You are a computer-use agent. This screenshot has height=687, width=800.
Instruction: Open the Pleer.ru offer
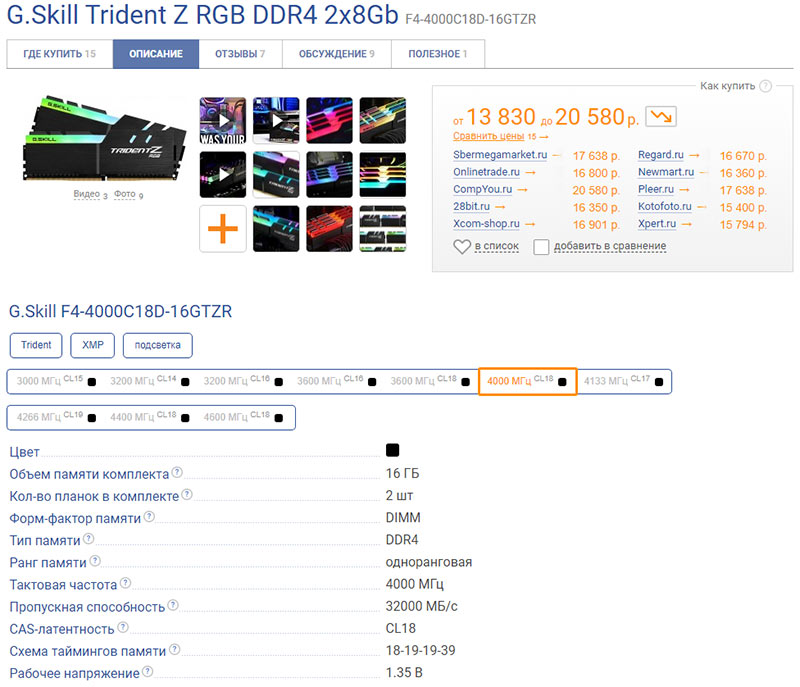(x=656, y=189)
